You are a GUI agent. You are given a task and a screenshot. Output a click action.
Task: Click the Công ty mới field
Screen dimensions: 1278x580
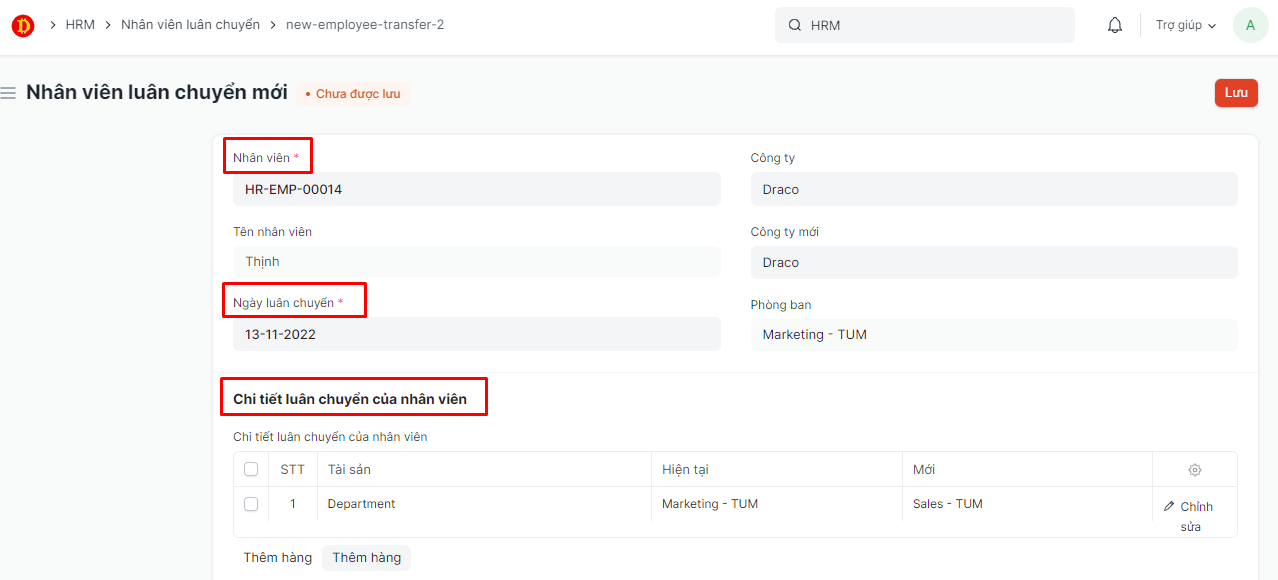click(994, 262)
